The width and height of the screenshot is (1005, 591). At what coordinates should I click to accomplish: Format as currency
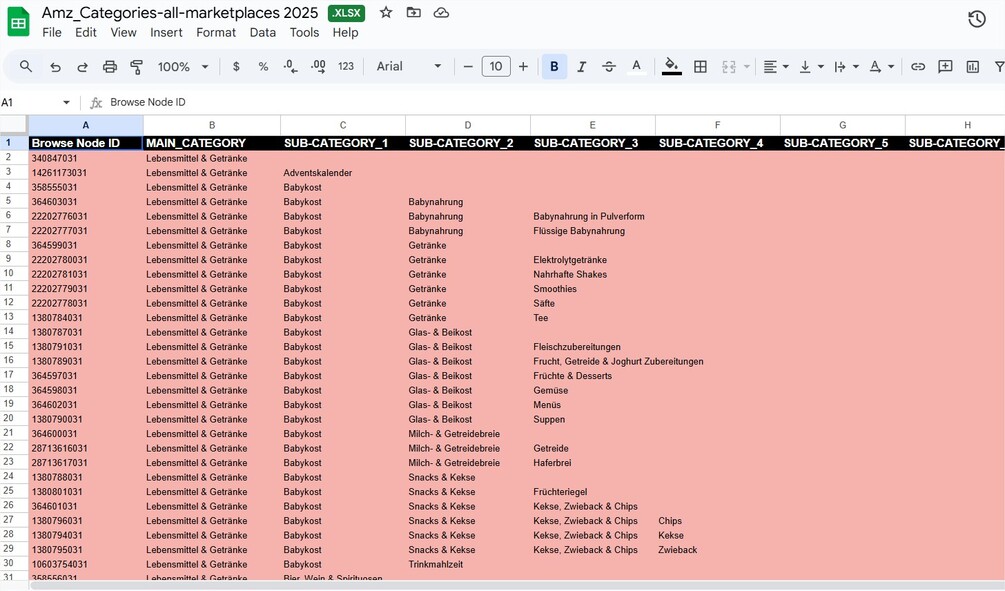click(x=236, y=66)
